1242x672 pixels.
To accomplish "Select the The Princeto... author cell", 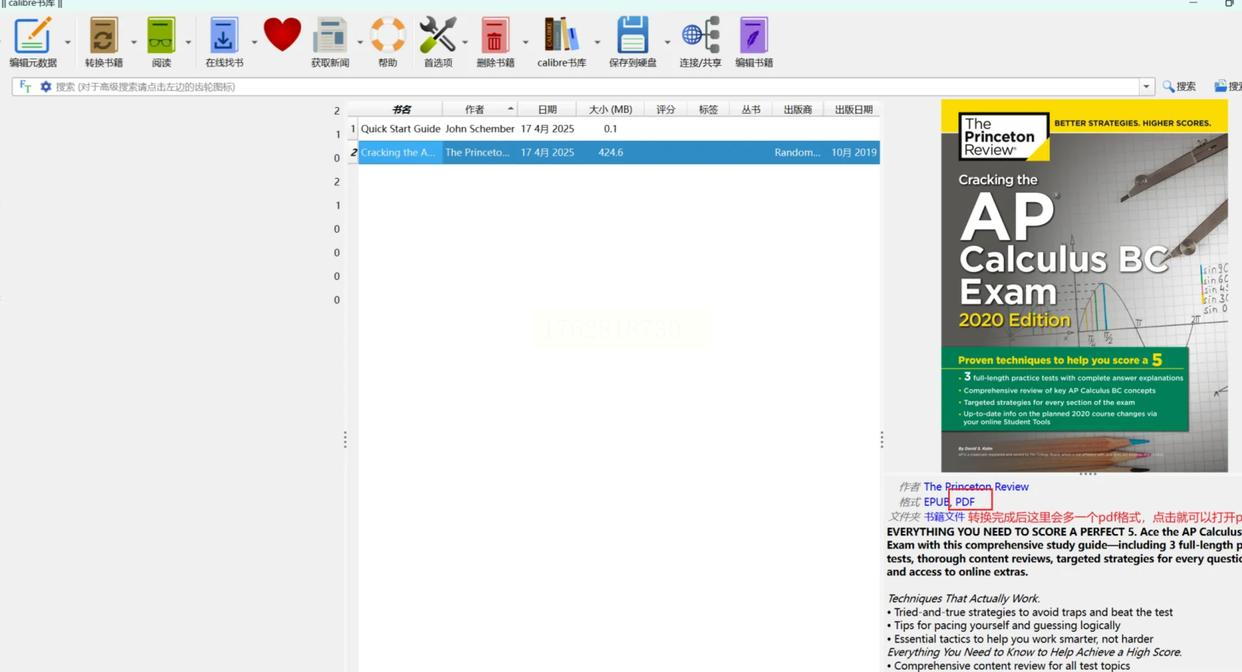I will [x=480, y=153].
